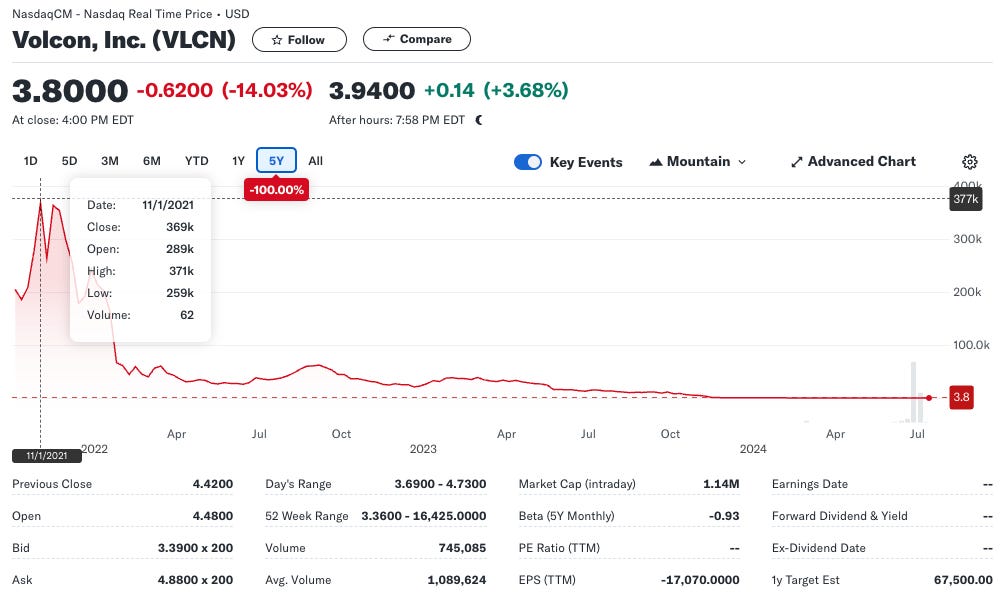This screenshot has height=602, width=1007.
Task: Select the 1D time range
Action: (30, 161)
